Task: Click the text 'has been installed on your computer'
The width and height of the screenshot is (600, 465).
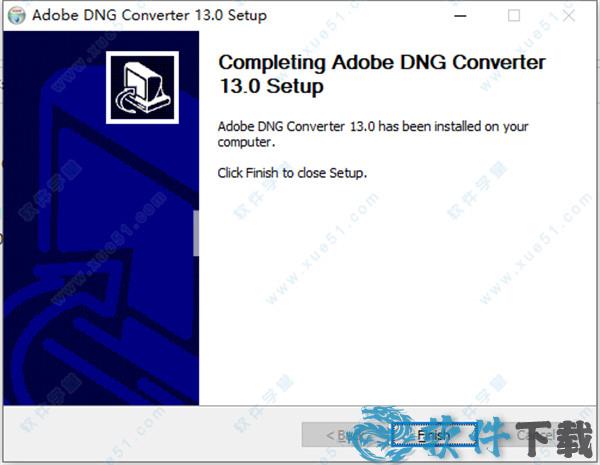Action: click(x=373, y=134)
